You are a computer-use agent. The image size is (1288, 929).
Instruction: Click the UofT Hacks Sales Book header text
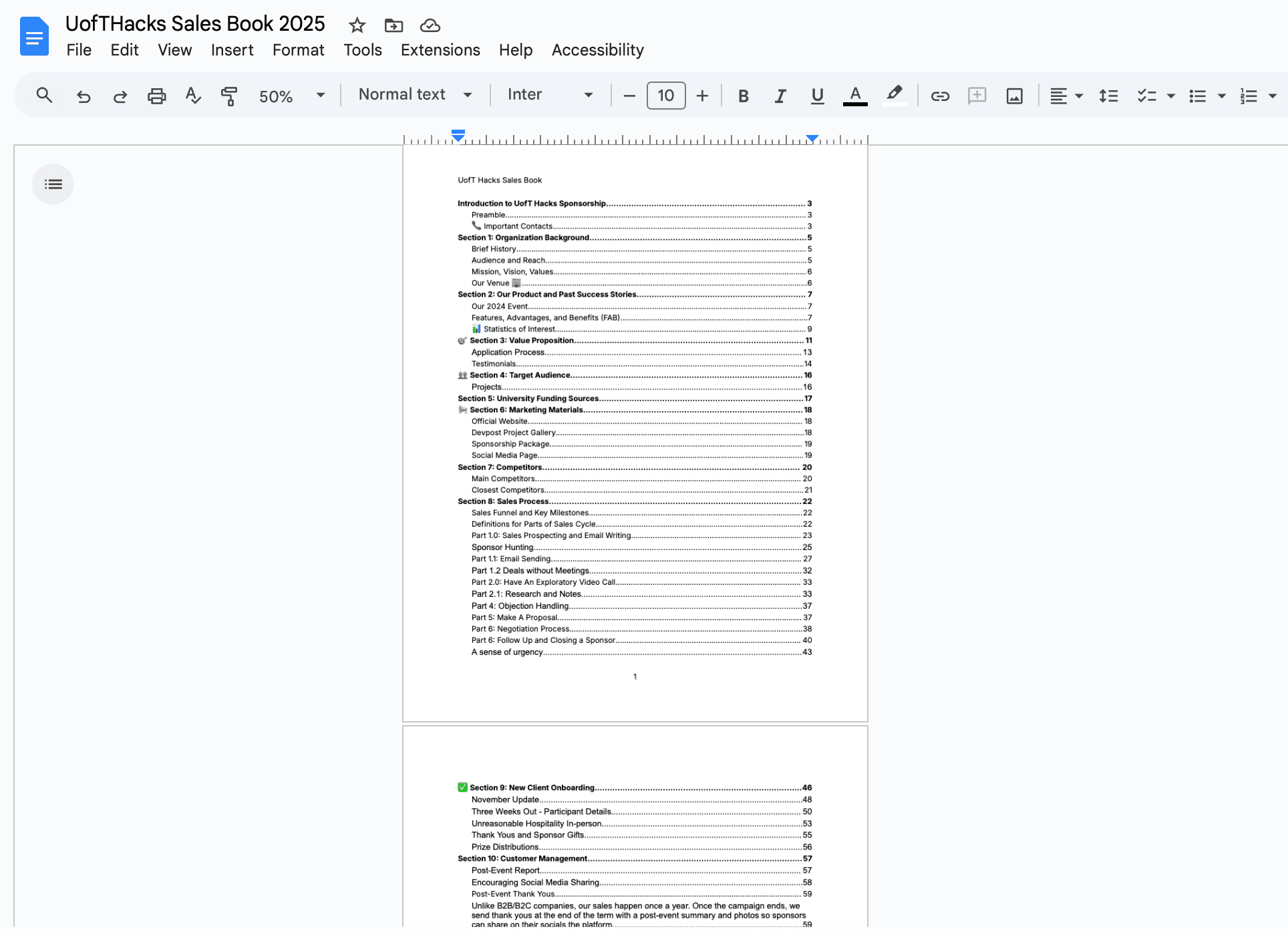500,180
